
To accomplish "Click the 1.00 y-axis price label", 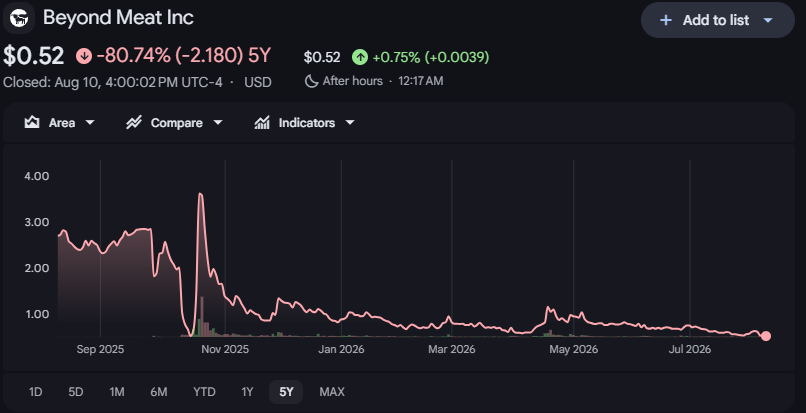I will click(36, 314).
